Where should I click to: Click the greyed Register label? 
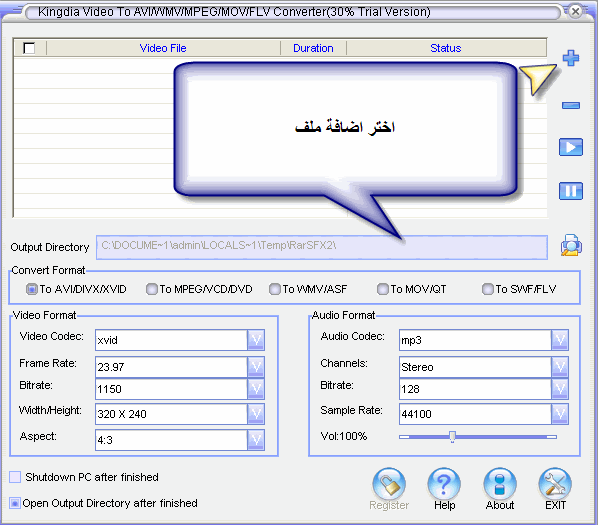click(x=389, y=505)
